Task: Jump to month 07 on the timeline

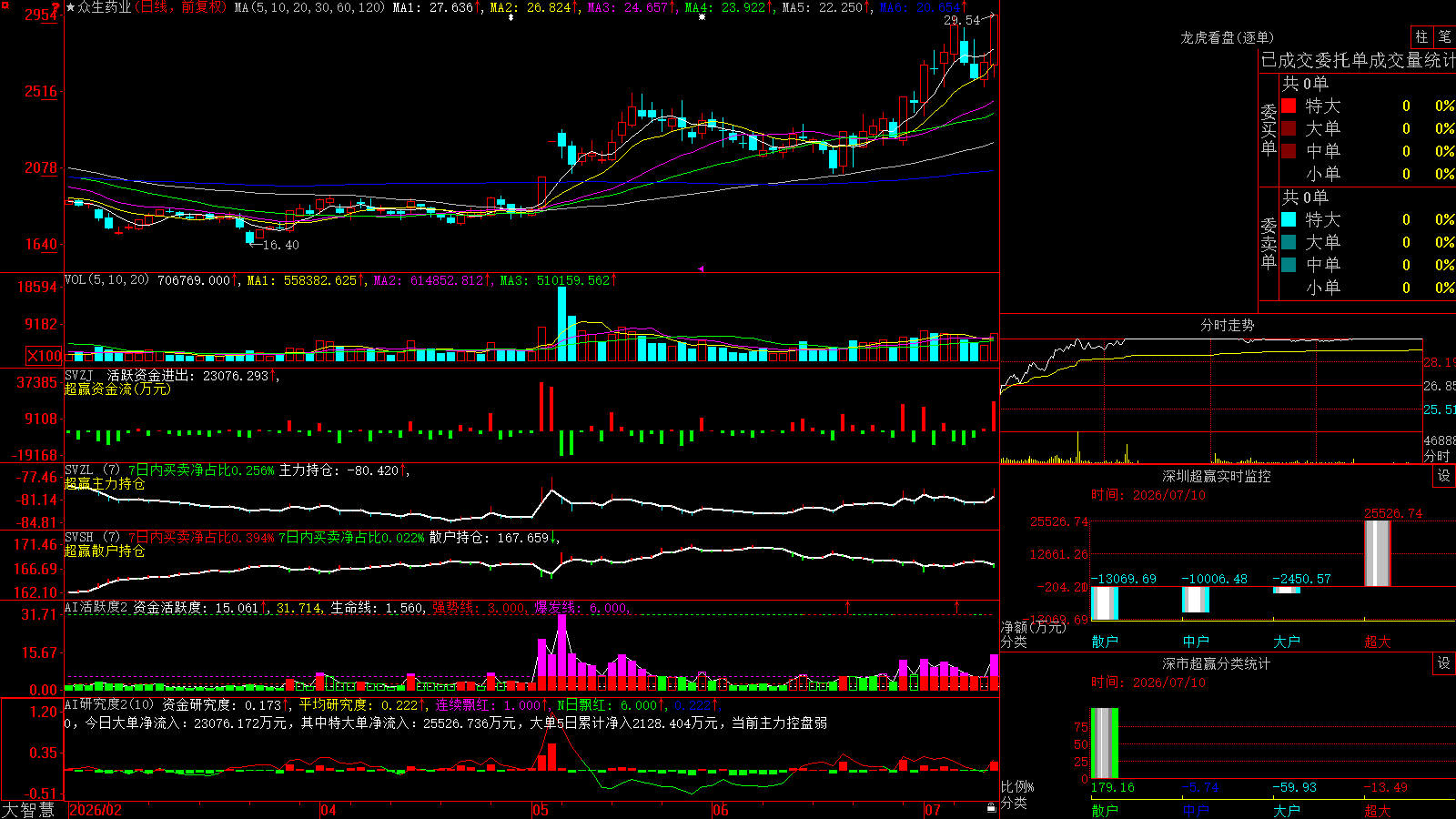Action: coord(933,810)
